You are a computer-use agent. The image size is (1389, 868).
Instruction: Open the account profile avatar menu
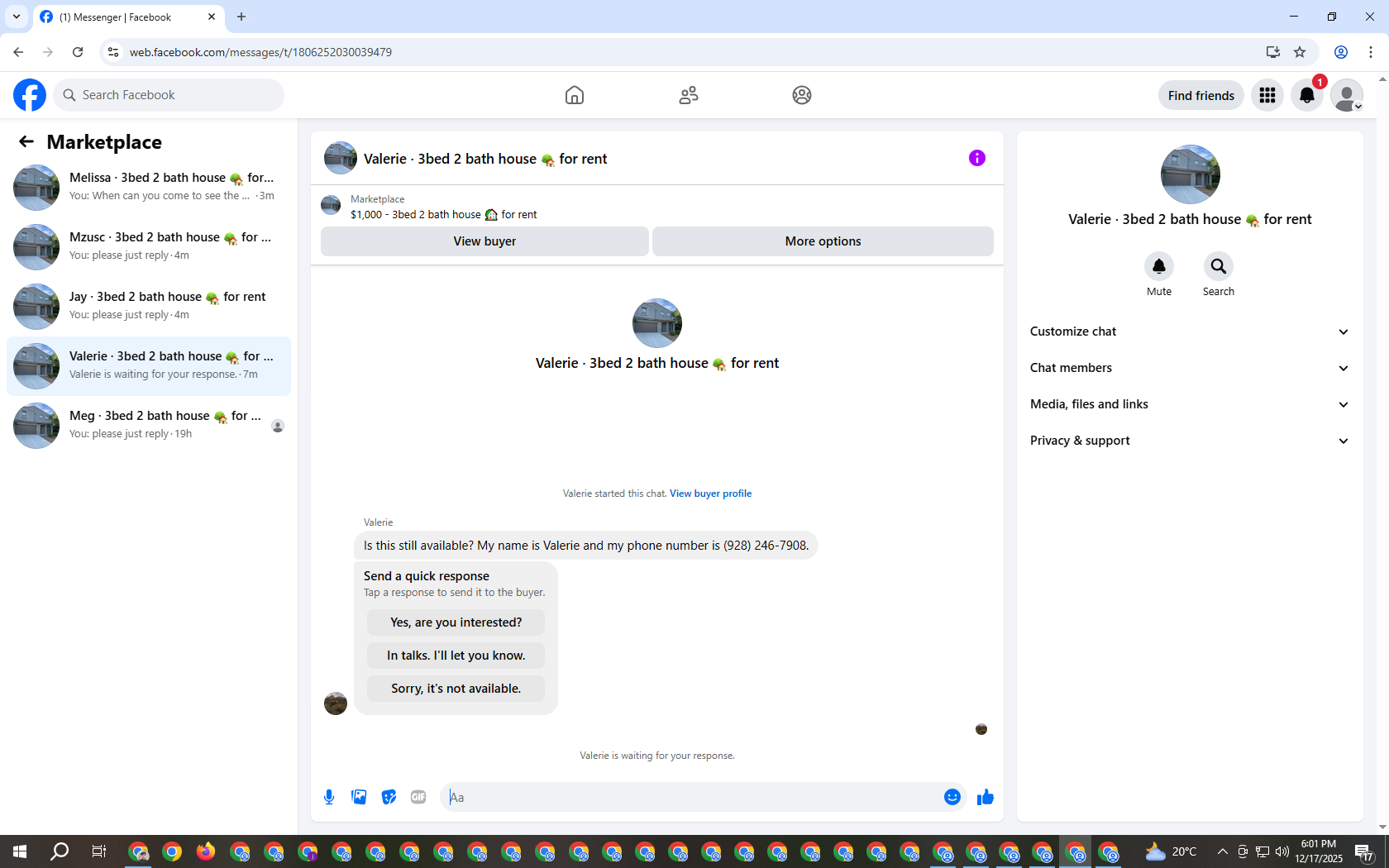[1347, 95]
